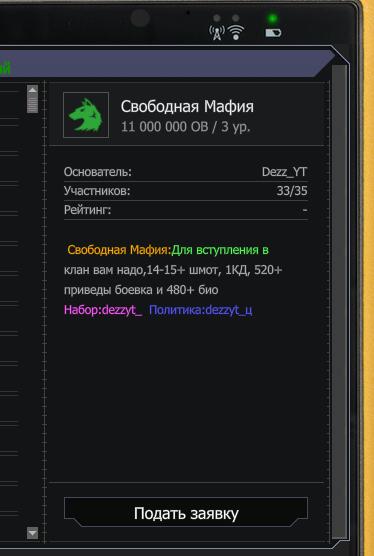The height and width of the screenshot is (556, 374).
Task: Click the right panel vertical scrollbar
Action: click(339, 301)
